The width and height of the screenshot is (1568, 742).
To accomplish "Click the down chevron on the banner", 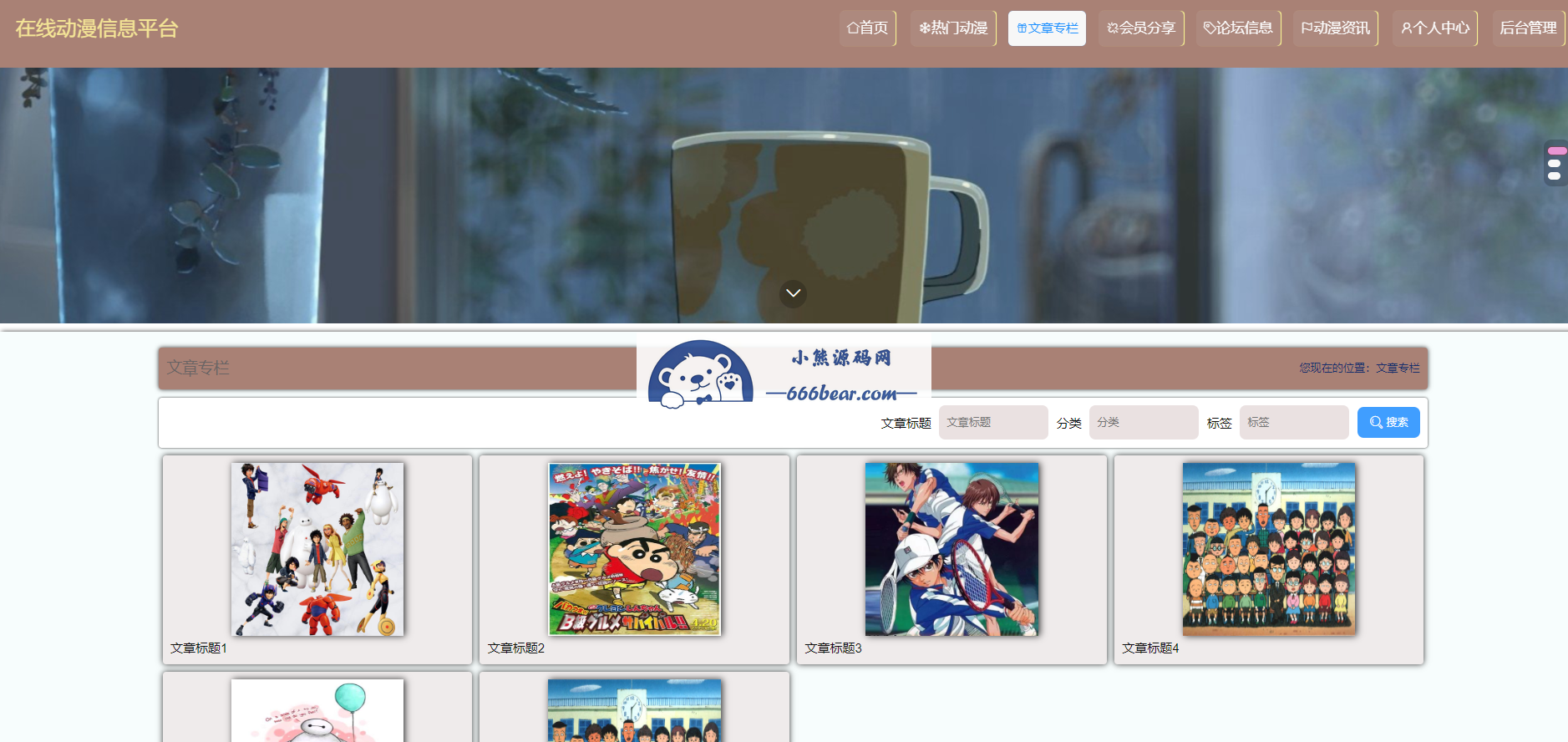I will (793, 293).
